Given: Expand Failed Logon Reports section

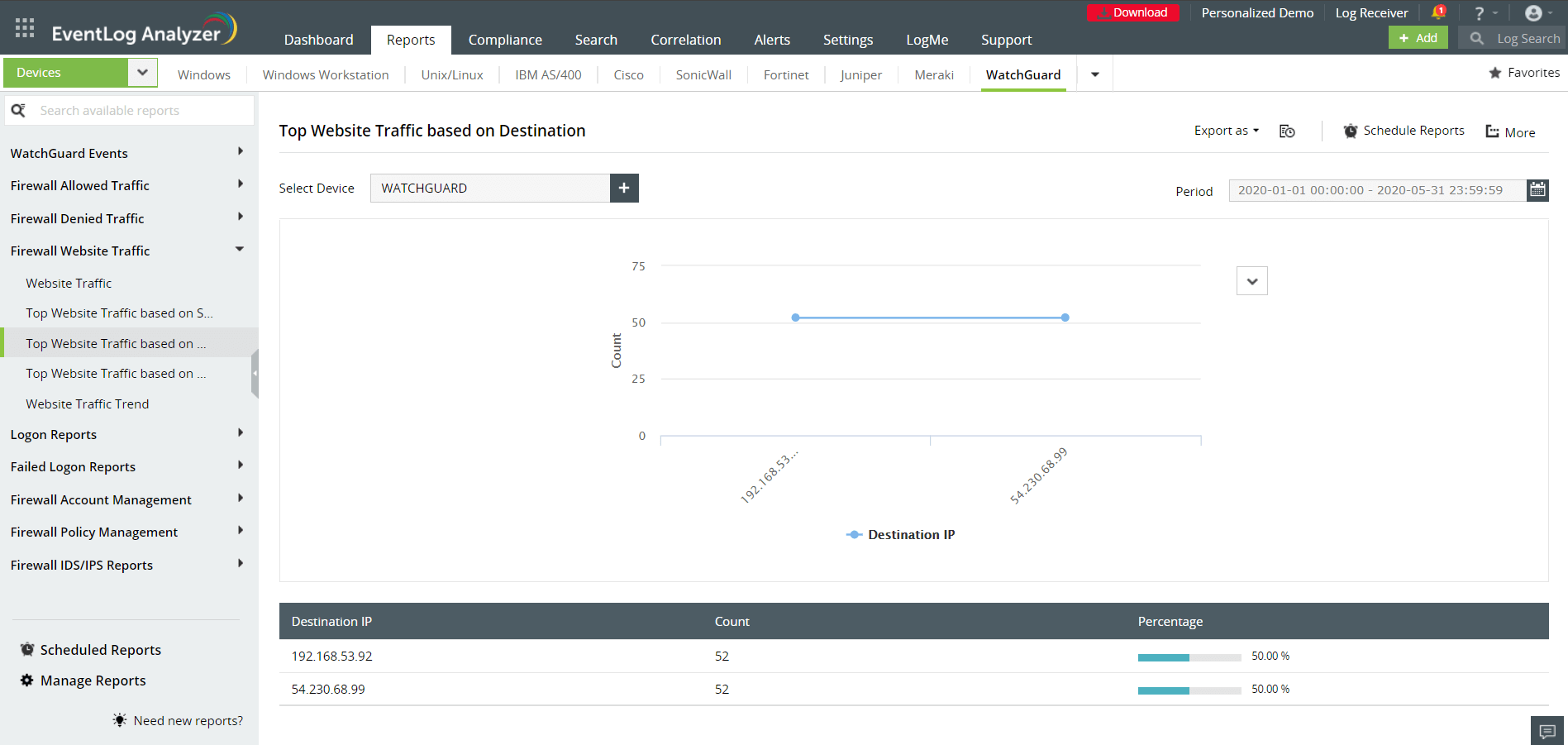Looking at the screenshot, I should pyautogui.click(x=241, y=465).
